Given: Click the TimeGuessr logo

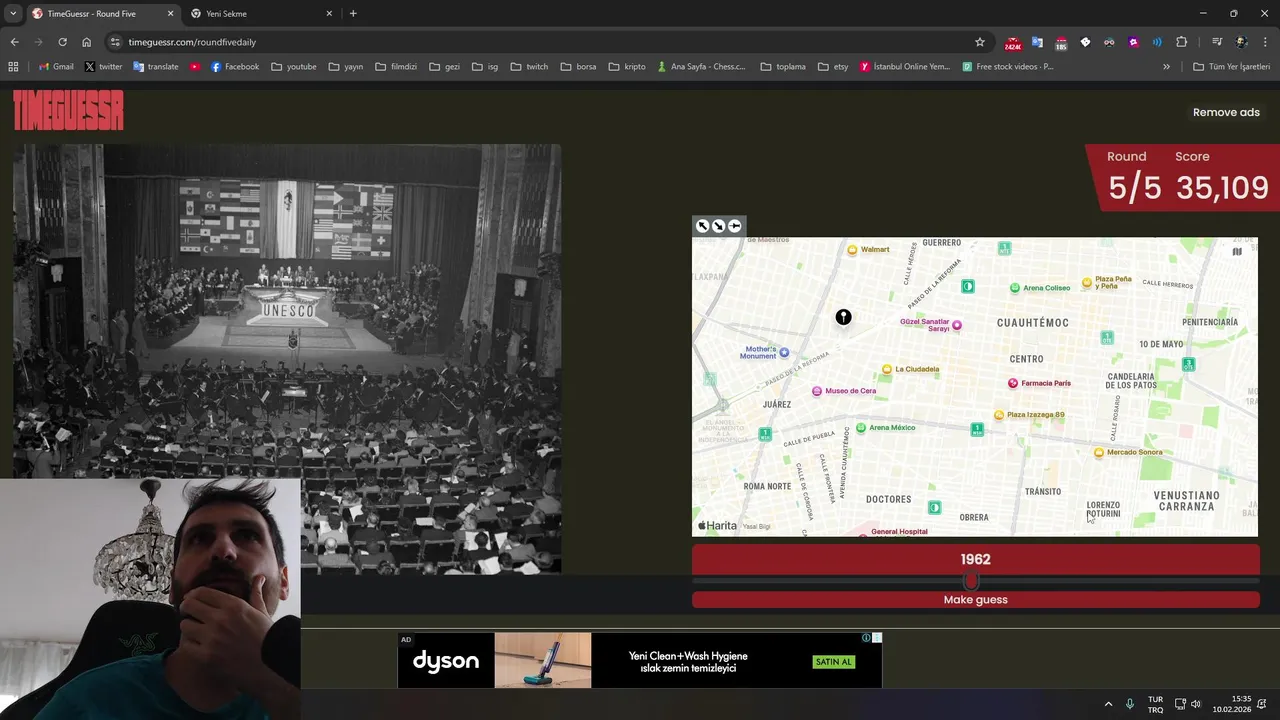Looking at the screenshot, I should point(68,110).
